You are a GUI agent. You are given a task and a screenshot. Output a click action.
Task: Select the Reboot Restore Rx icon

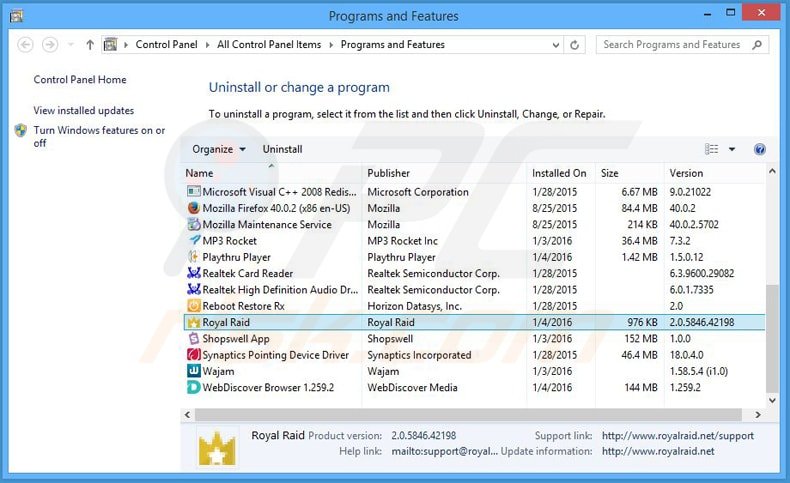click(193, 306)
